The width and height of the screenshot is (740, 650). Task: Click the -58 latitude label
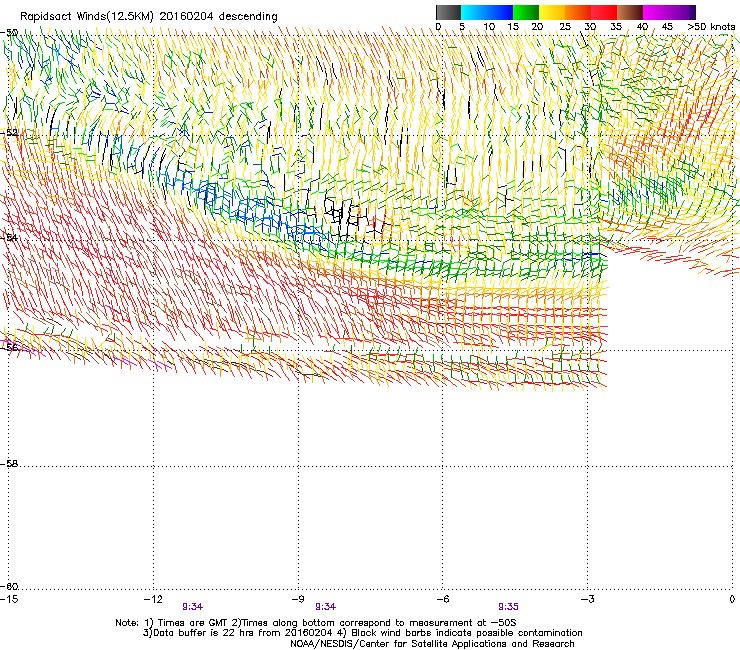[x=9, y=464]
